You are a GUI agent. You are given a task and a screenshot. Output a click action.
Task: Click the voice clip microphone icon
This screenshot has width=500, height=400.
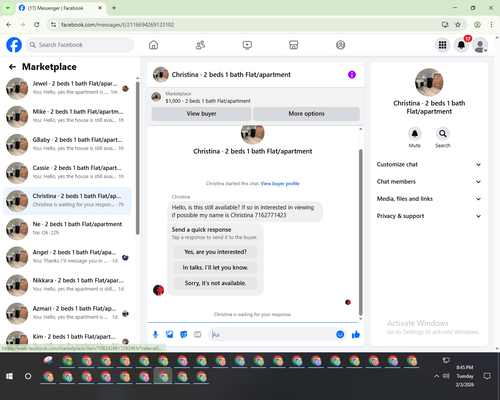[x=155, y=334]
